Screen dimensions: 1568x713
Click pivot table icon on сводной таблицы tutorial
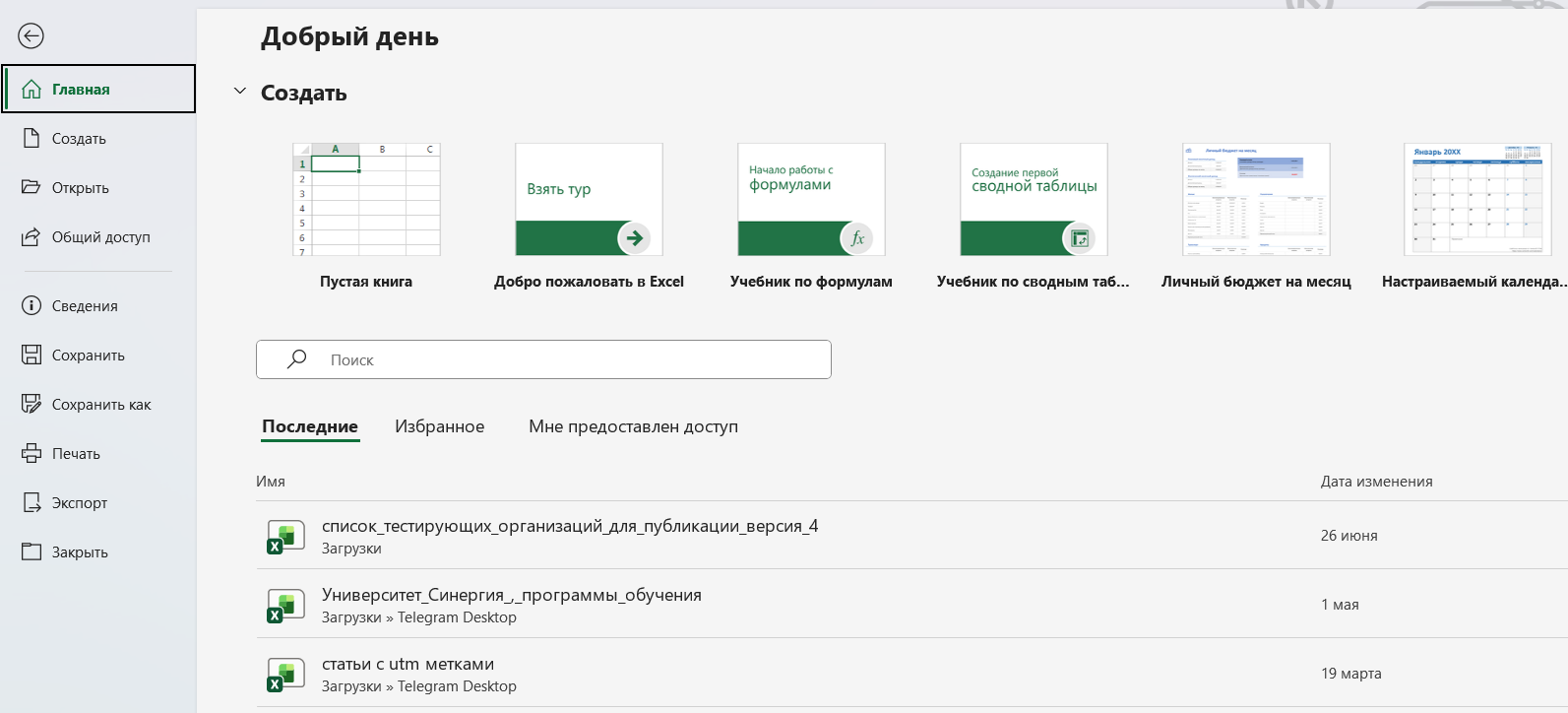[x=1079, y=237]
